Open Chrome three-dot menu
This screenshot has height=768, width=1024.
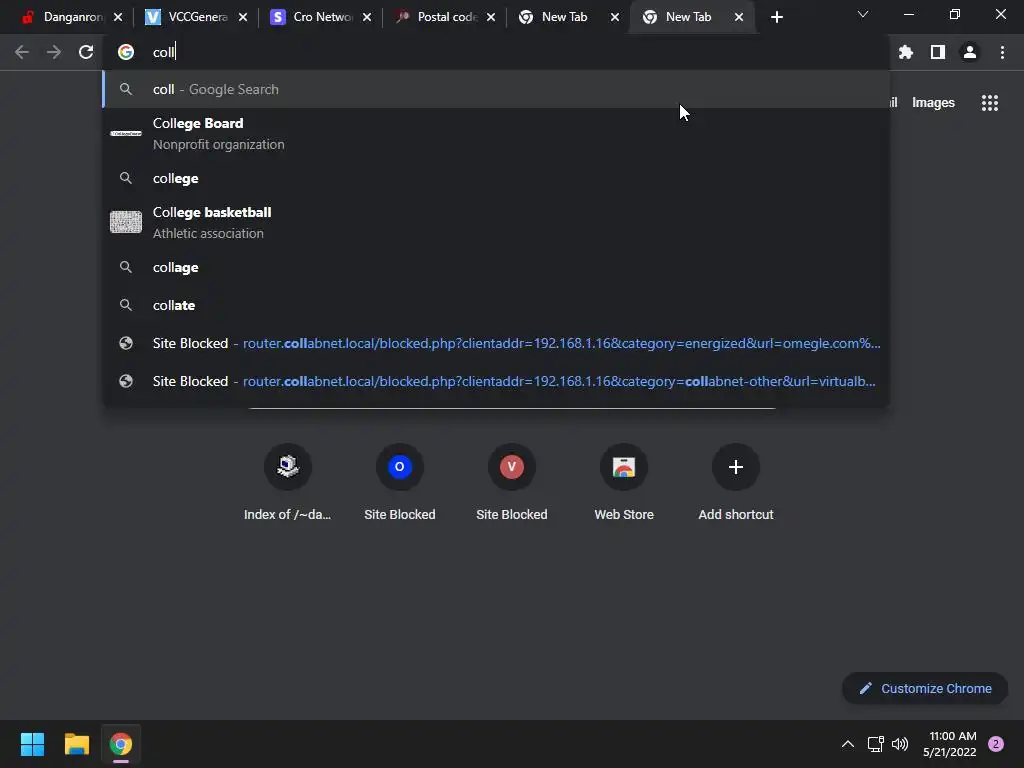pos(1002,52)
